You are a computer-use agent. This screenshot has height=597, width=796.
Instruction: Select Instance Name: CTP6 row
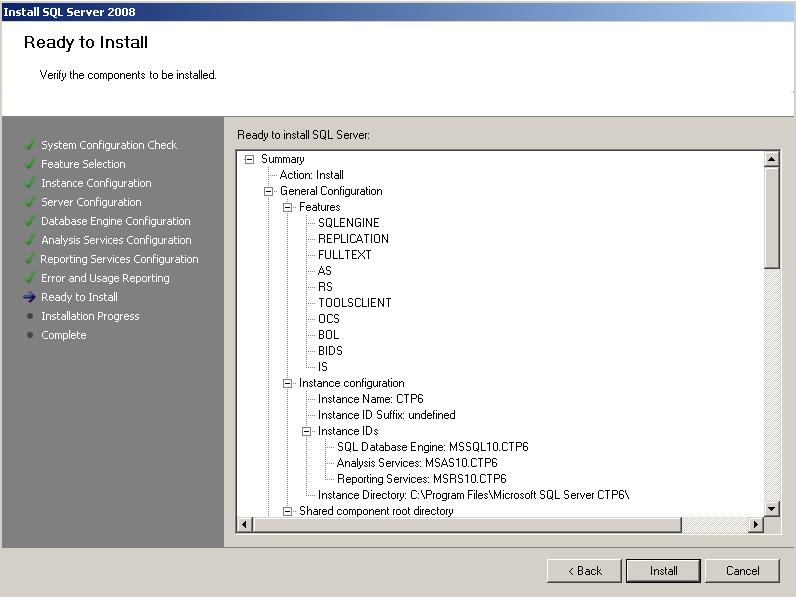click(370, 399)
